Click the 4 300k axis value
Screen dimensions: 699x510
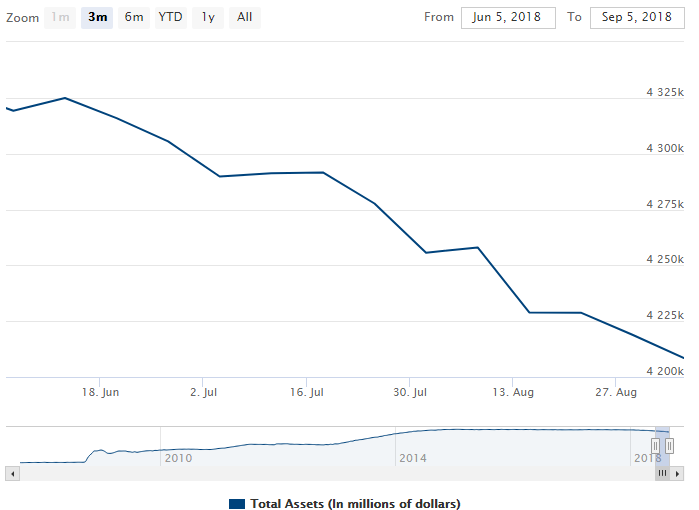coord(665,148)
